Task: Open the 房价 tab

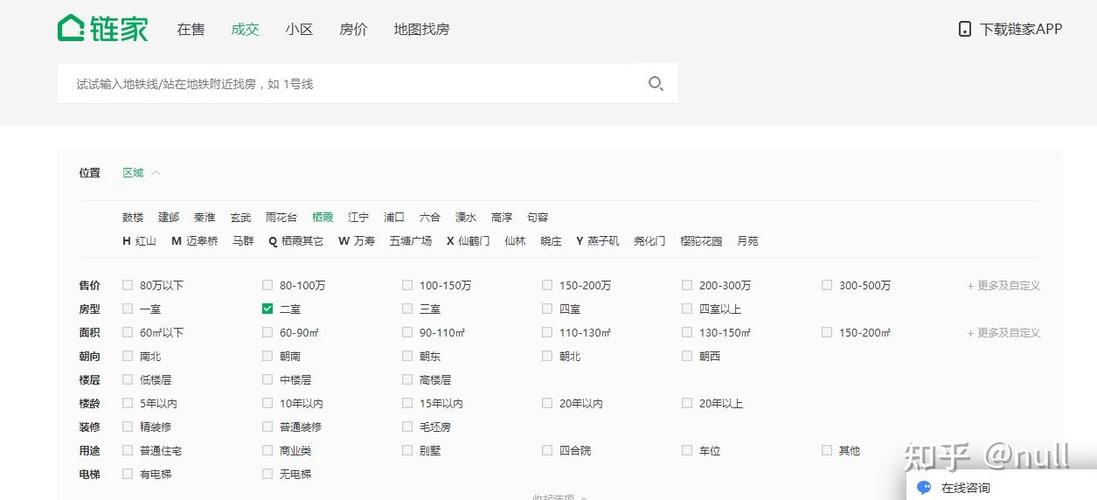Action: point(353,29)
